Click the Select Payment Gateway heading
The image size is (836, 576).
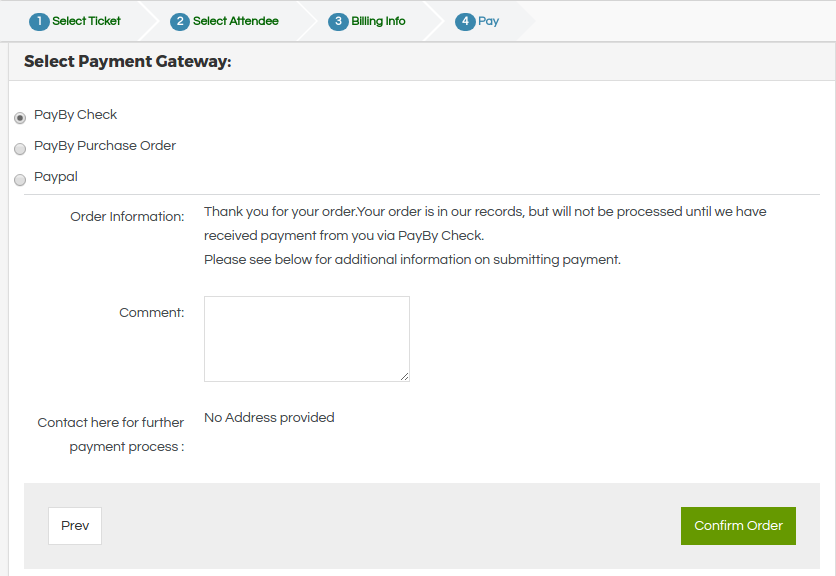[128, 62]
